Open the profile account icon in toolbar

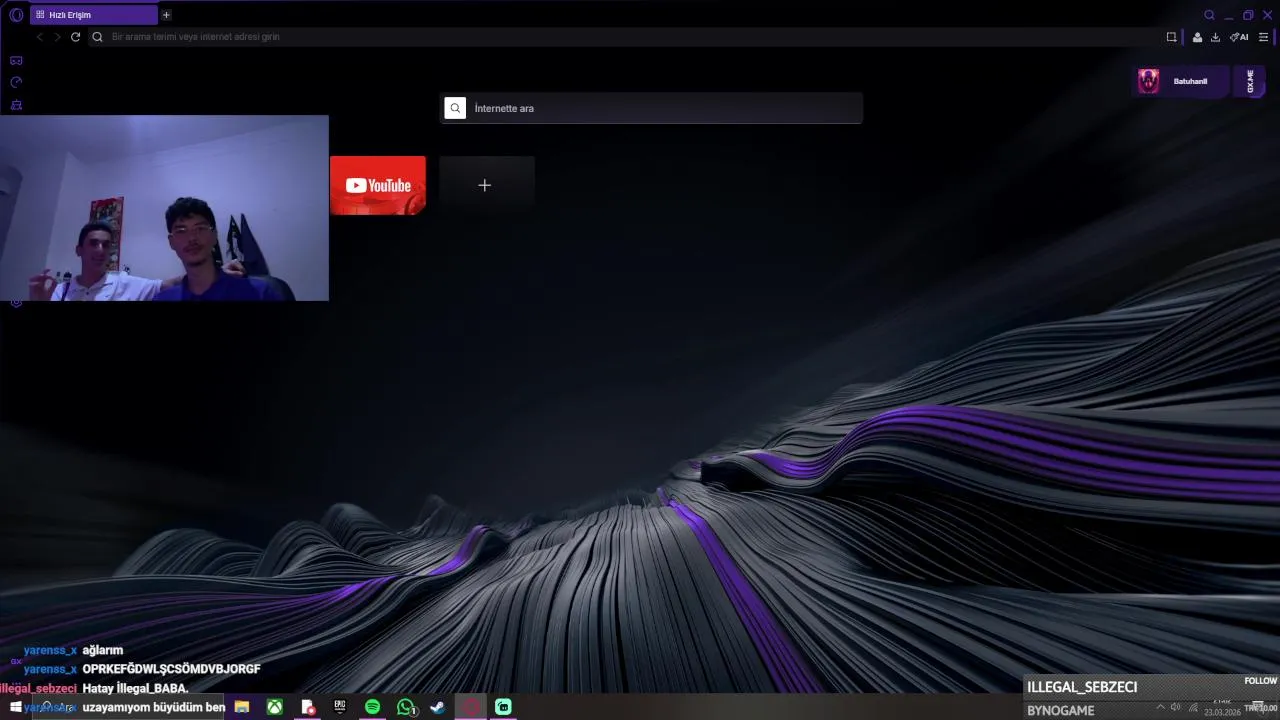tap(1197, 37)
